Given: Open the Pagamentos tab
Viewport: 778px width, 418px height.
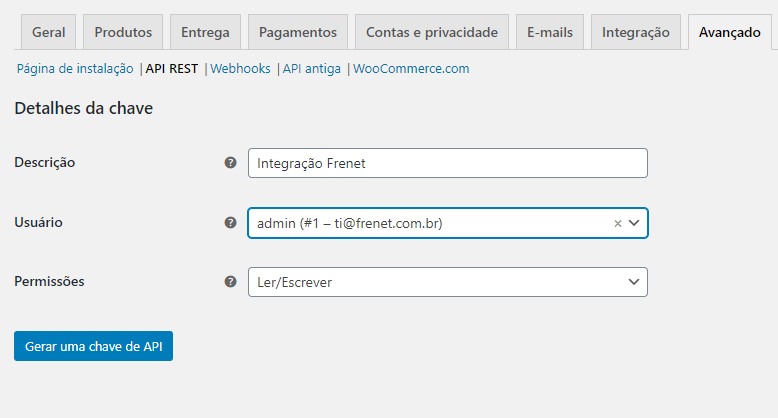Looking at the screenshot, I should (x=298, y=32).
